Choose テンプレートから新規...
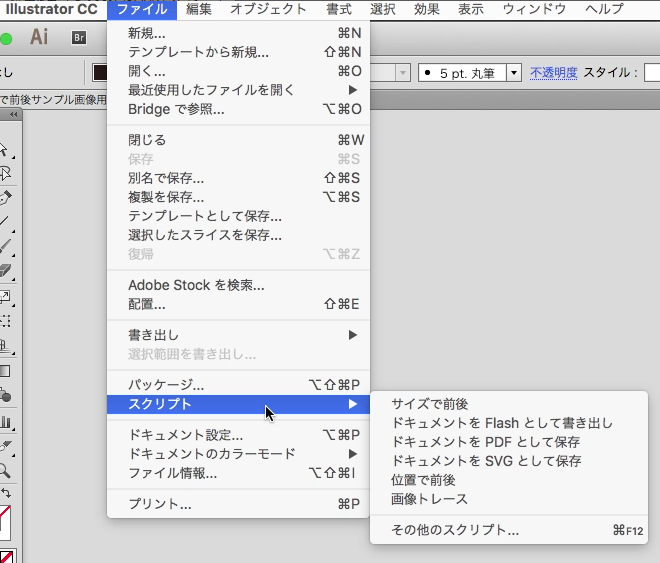 (238, 52)
